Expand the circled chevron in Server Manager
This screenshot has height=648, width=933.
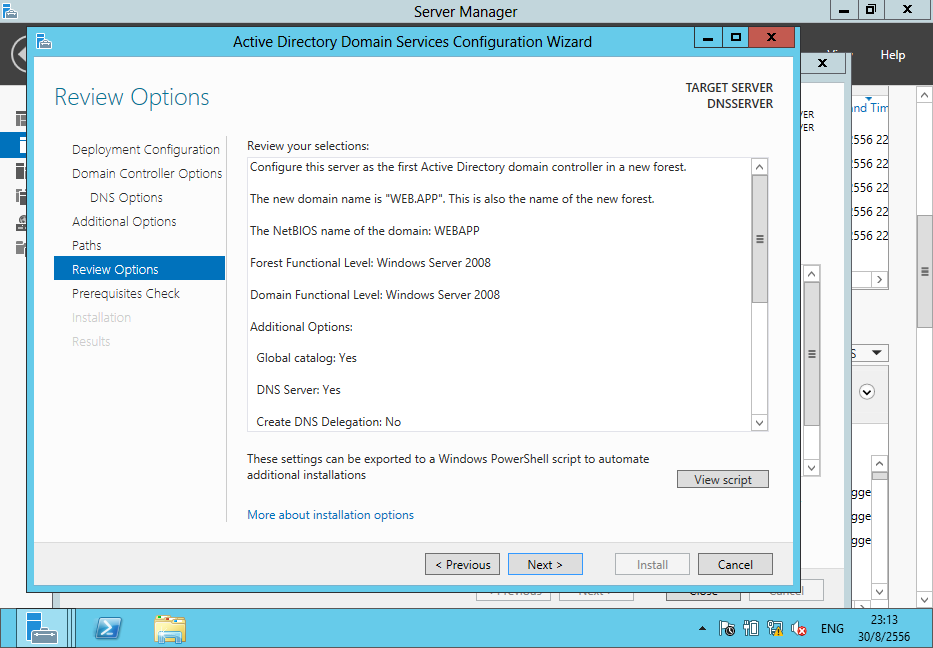(867, 392)
